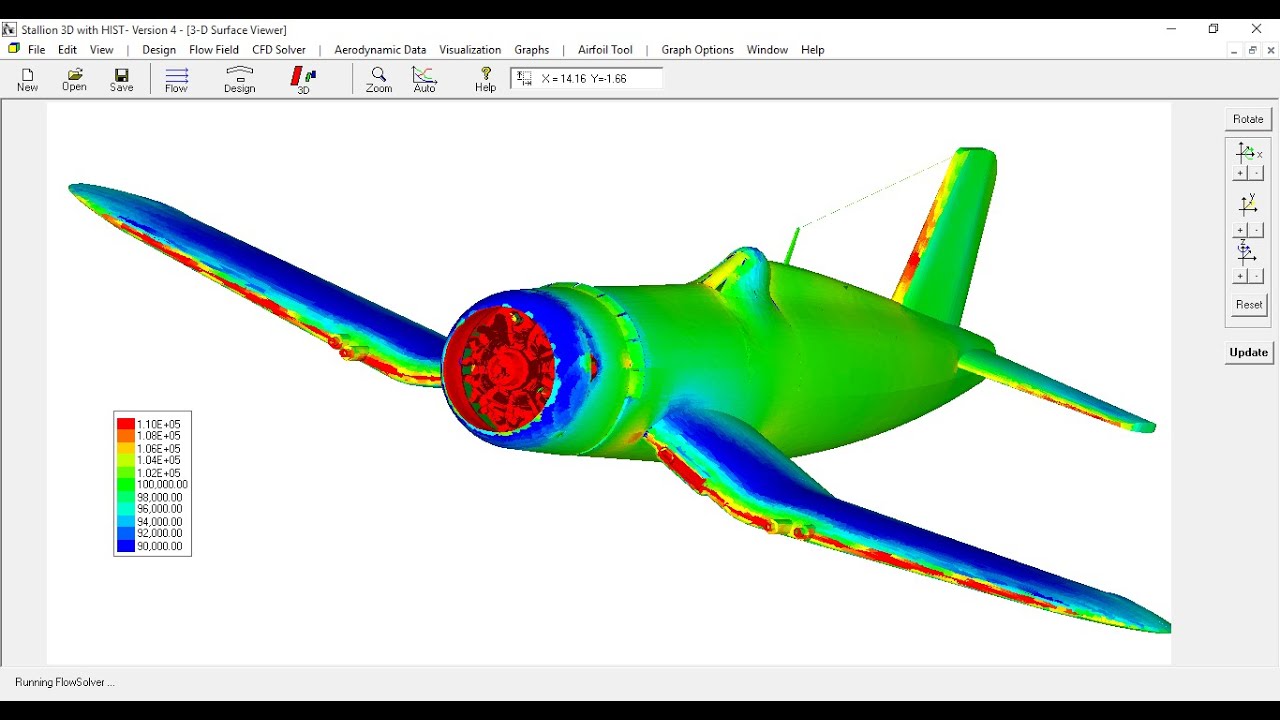Screen dimensions: 1280x720
Task: Switch to the 3D view icon
Action: click(303, 80)
